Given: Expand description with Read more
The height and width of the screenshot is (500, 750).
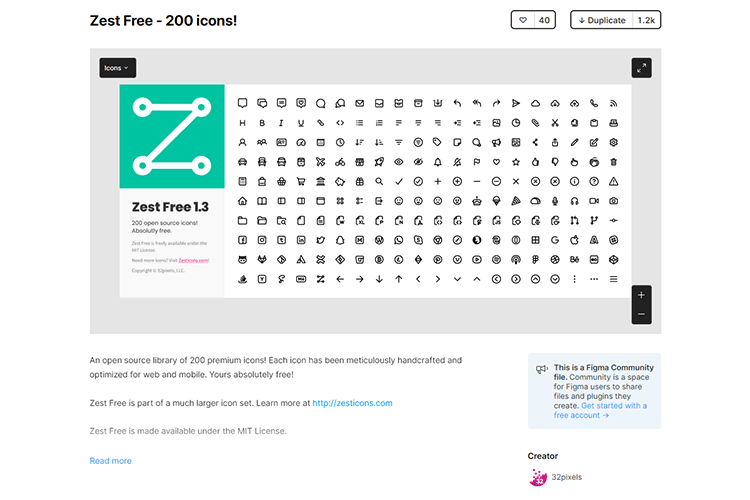Looking at the screenshot, I should click(110, 461).
